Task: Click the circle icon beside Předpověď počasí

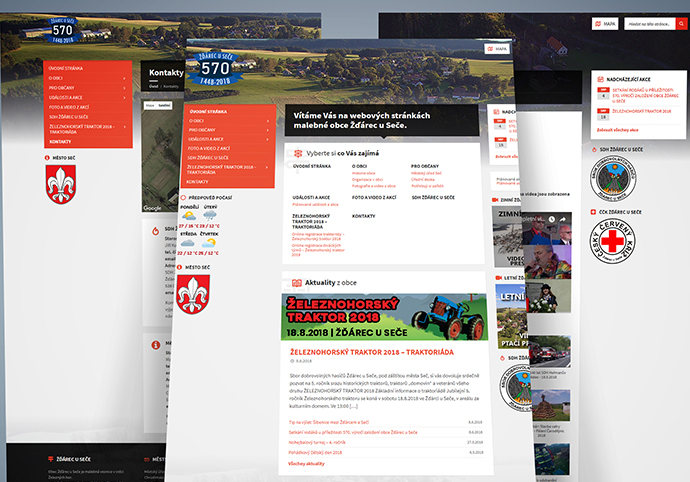Action: coord(184,198)
